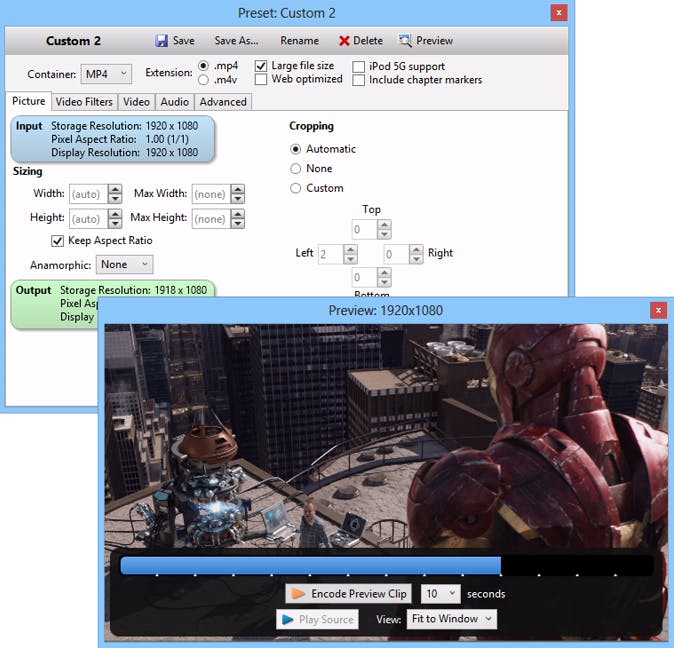Viewport: 674px width, 648px height.
Task: Increase Bottom crop value with up arrow
Action: click(384, 273)
